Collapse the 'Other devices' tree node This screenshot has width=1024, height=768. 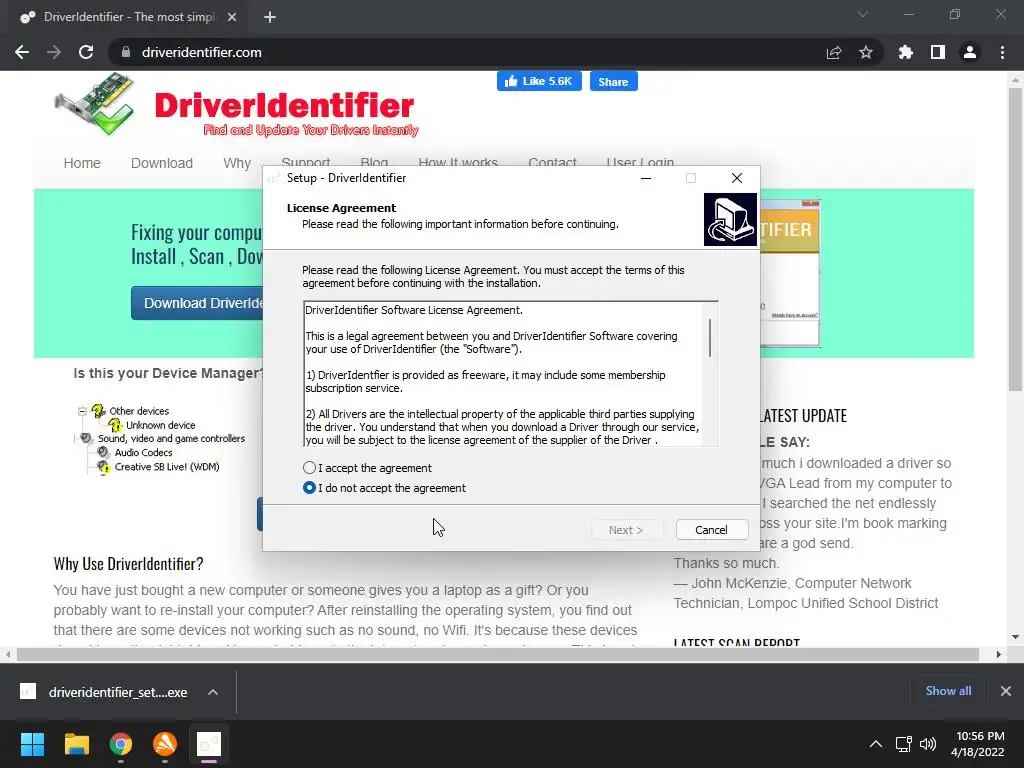[82, 411]
